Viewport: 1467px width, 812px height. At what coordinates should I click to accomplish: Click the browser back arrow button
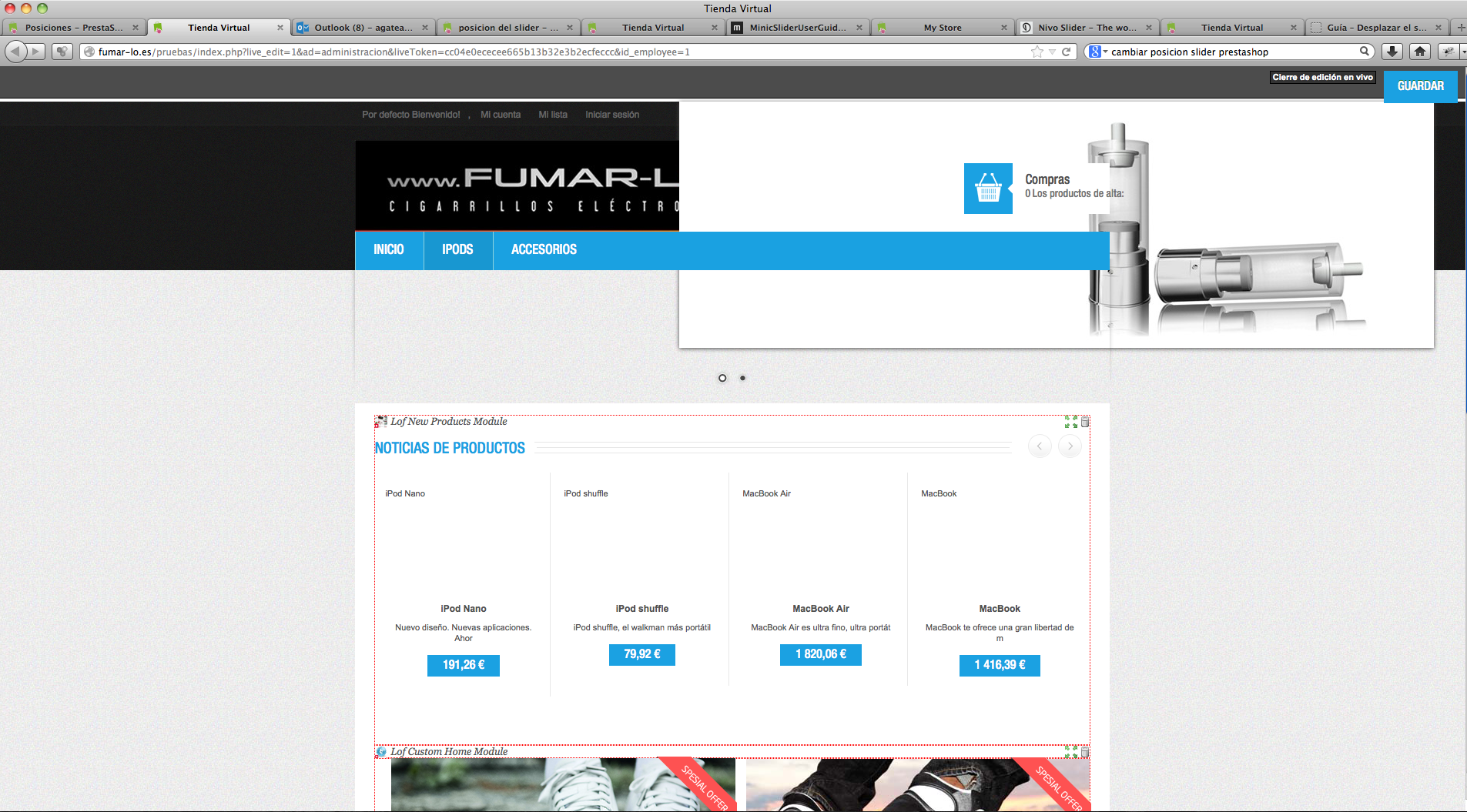coord(15,52)
